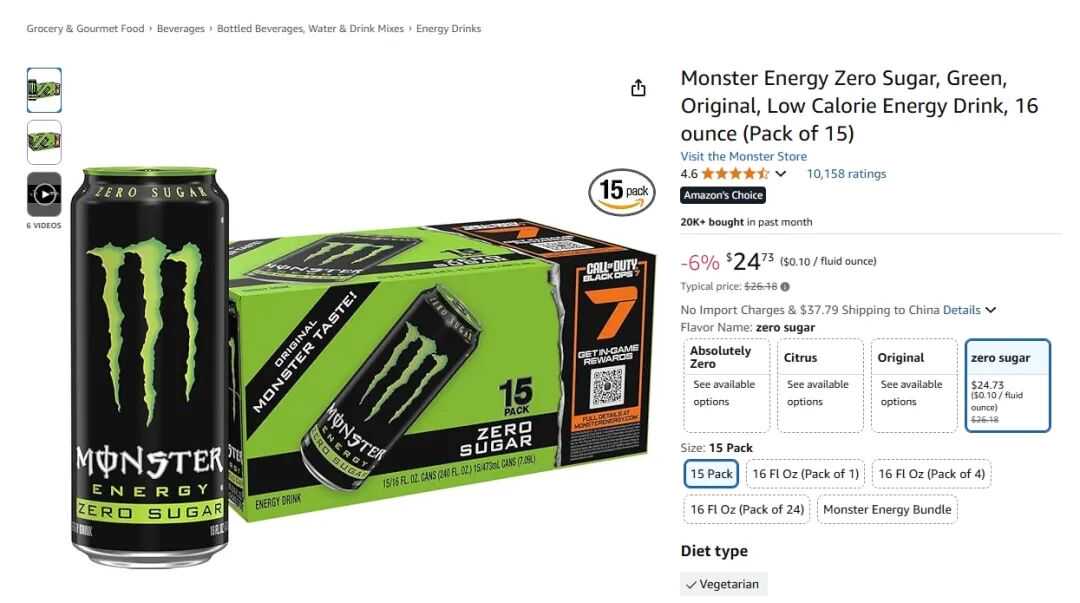Open the Beverages breadcrumb

pyautogui.click(x=180, y=28)
